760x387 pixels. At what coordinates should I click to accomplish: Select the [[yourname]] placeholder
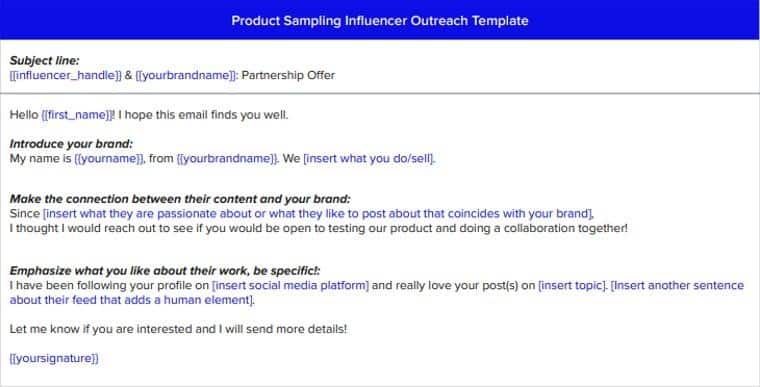(110, 159)
